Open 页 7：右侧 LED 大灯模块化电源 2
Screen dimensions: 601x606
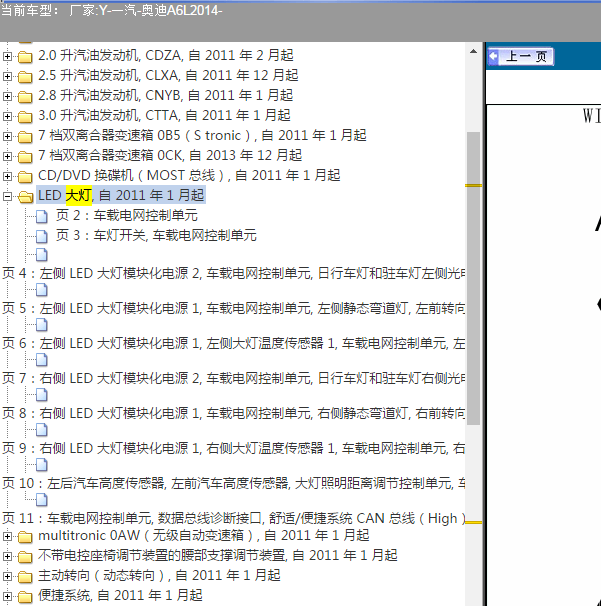(233, 378)
